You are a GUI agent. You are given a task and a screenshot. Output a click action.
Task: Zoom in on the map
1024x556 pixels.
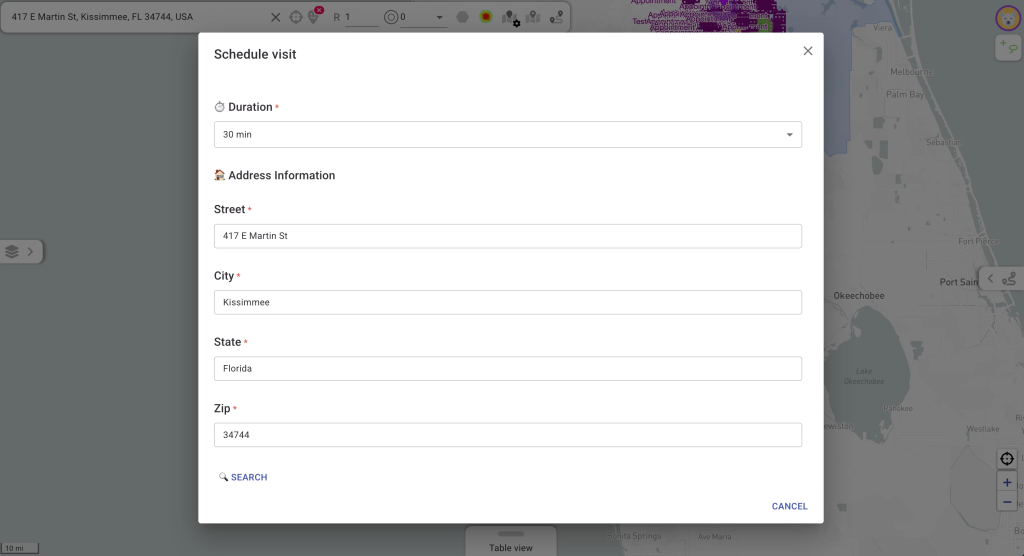coord(1007,482)
